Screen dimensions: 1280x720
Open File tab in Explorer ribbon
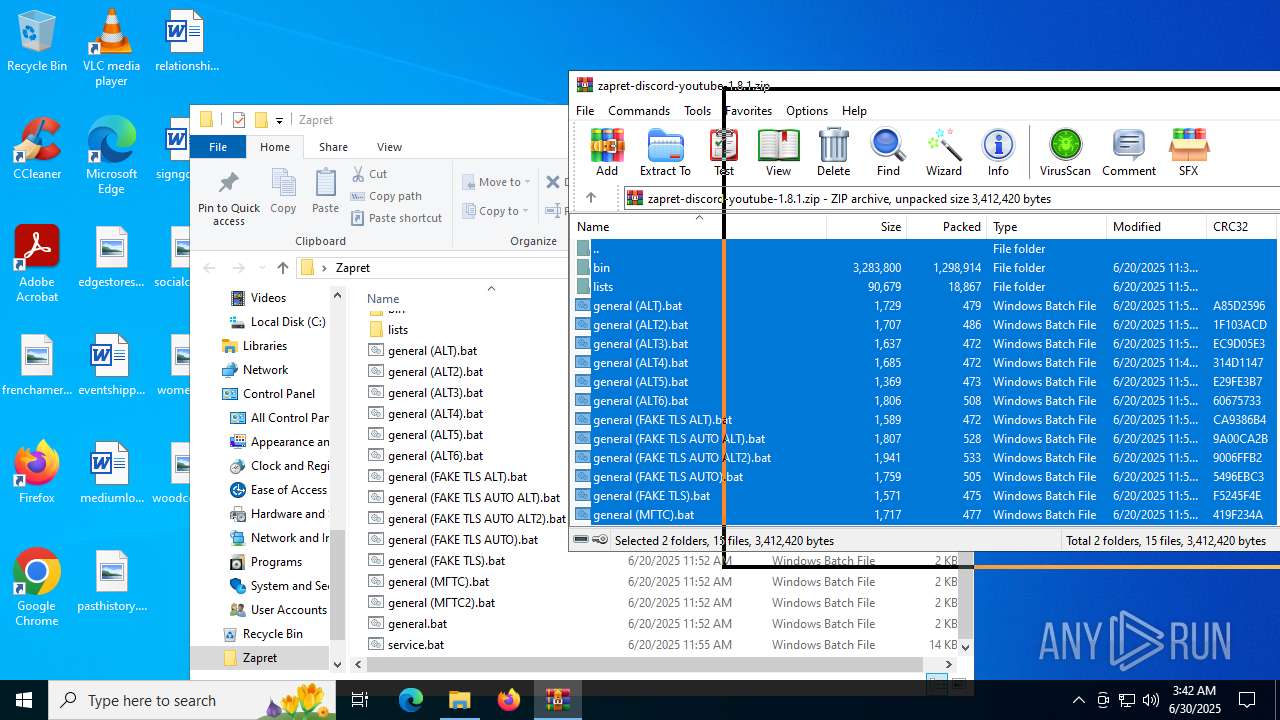point(218,146)
